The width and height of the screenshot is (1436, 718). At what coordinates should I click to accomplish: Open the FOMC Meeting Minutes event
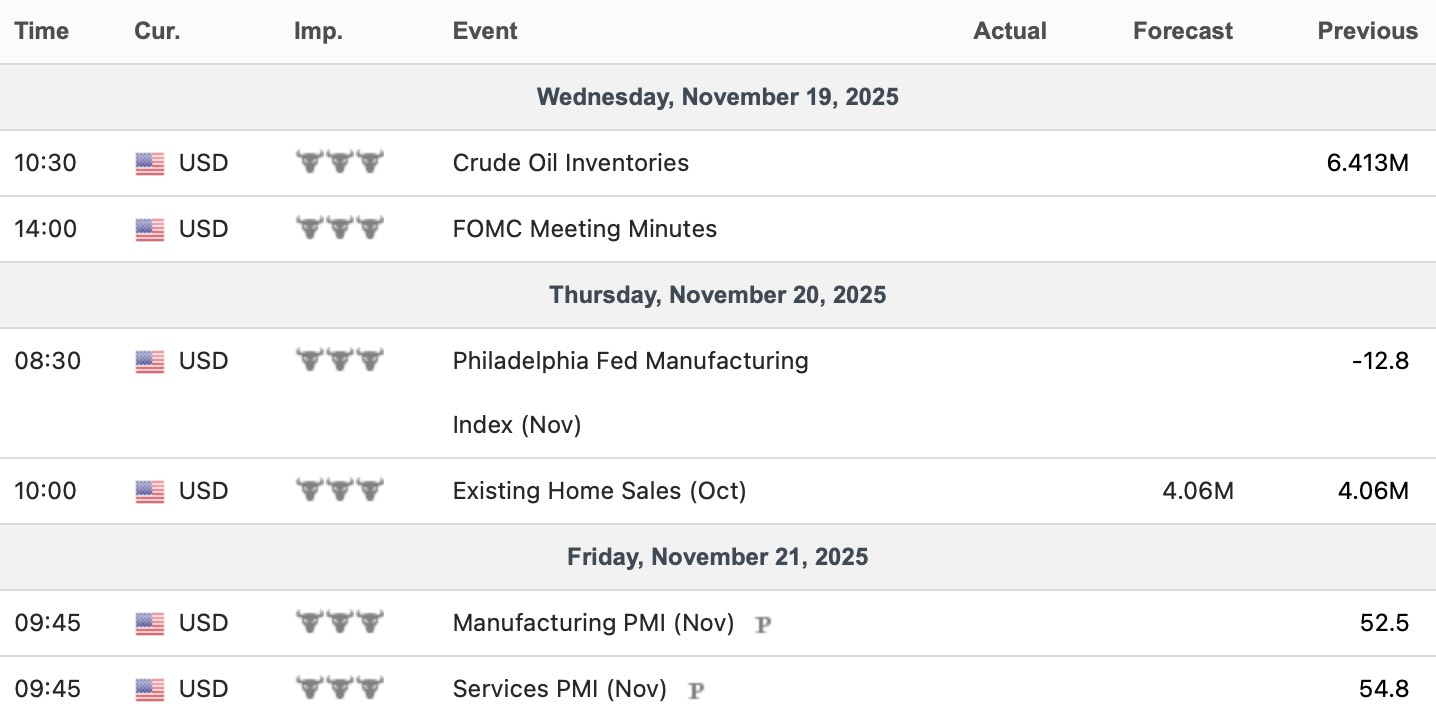[584, 229]
